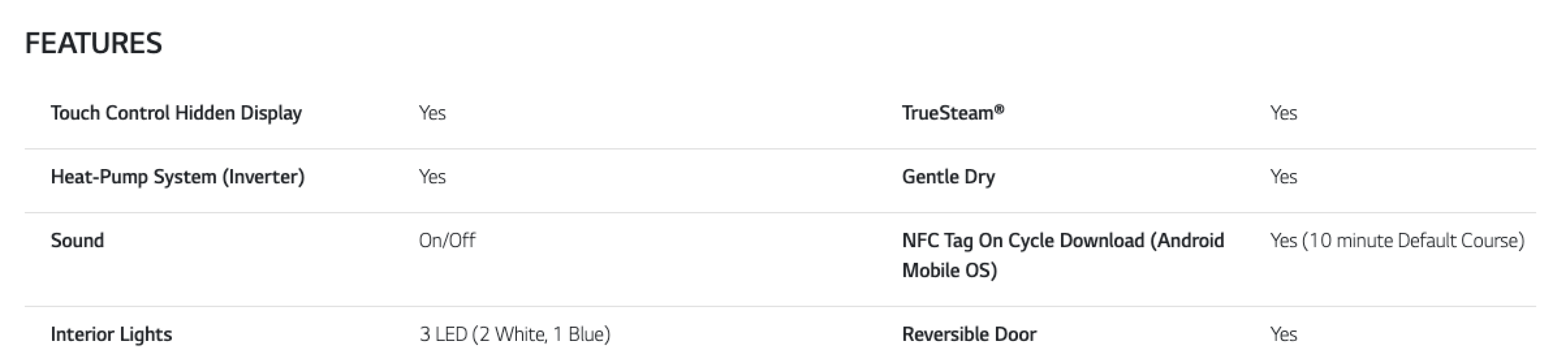
Task: Click the Yes (10 minute Default Course) value
Action: click(1397, 241)
